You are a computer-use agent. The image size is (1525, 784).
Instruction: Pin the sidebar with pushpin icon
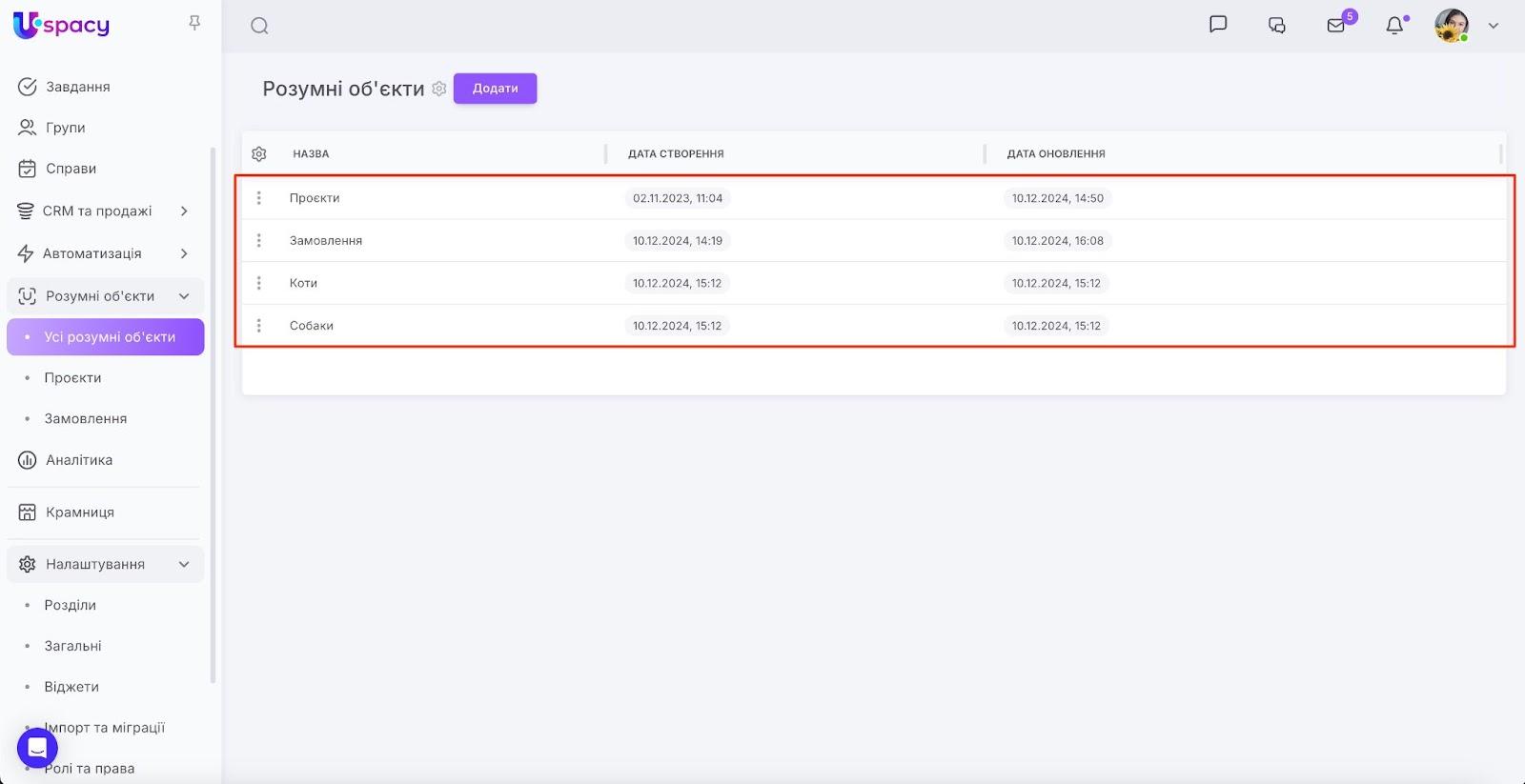pyautogui.click(x=194, y=23)
